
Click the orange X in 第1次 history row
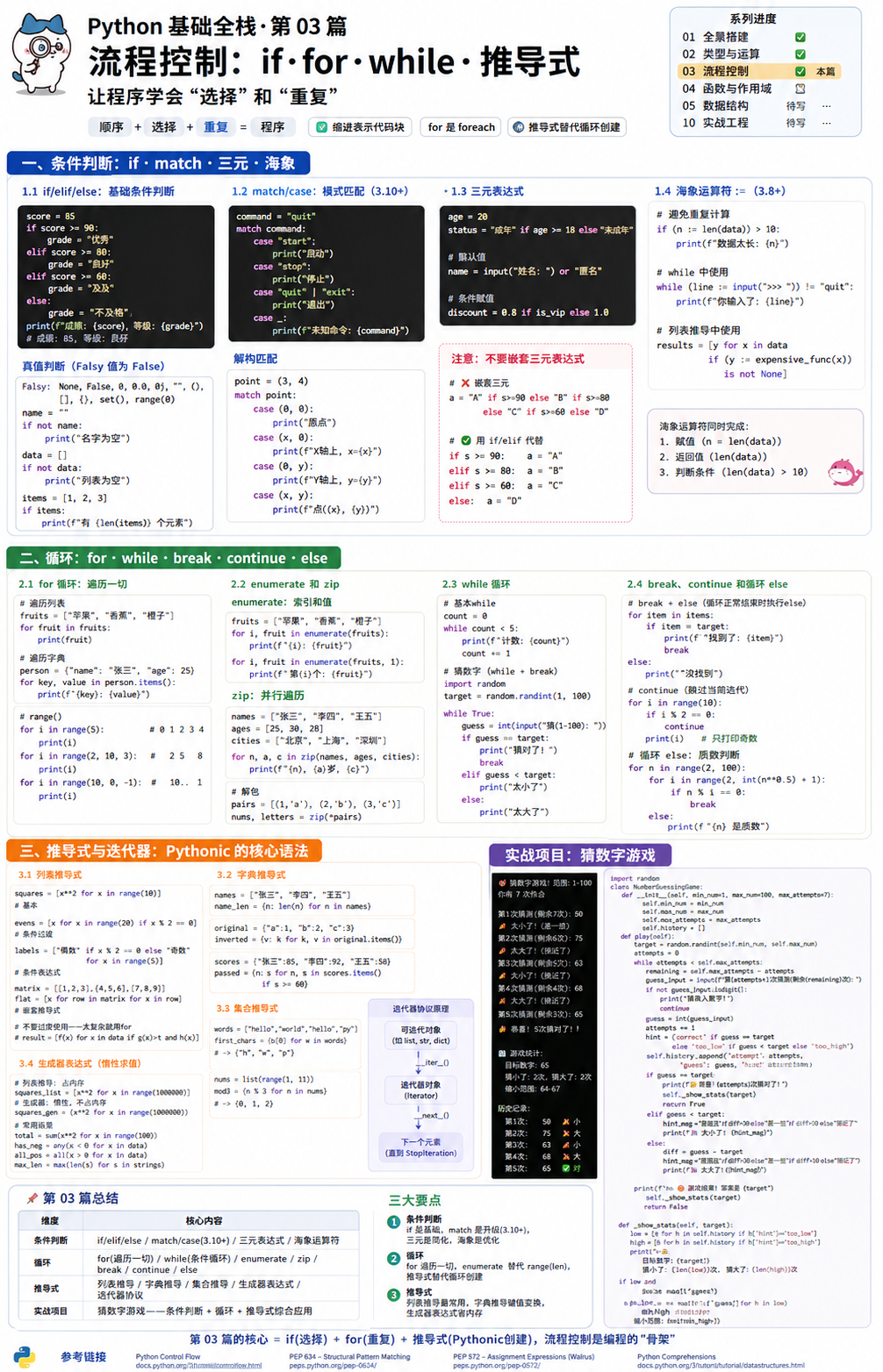click(566, 1121)
